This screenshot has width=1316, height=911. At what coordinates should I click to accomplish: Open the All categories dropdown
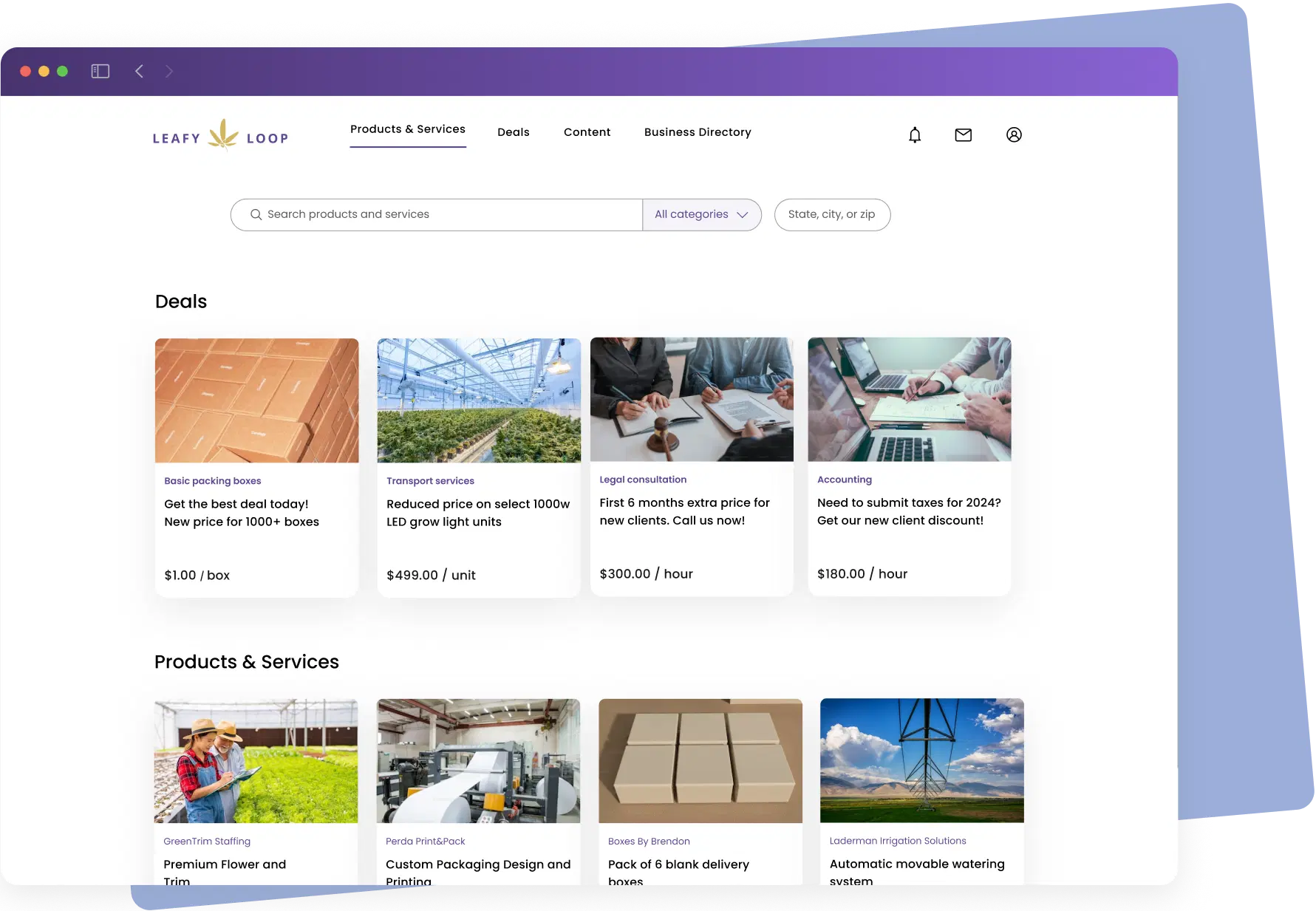[x=701, y=214]
